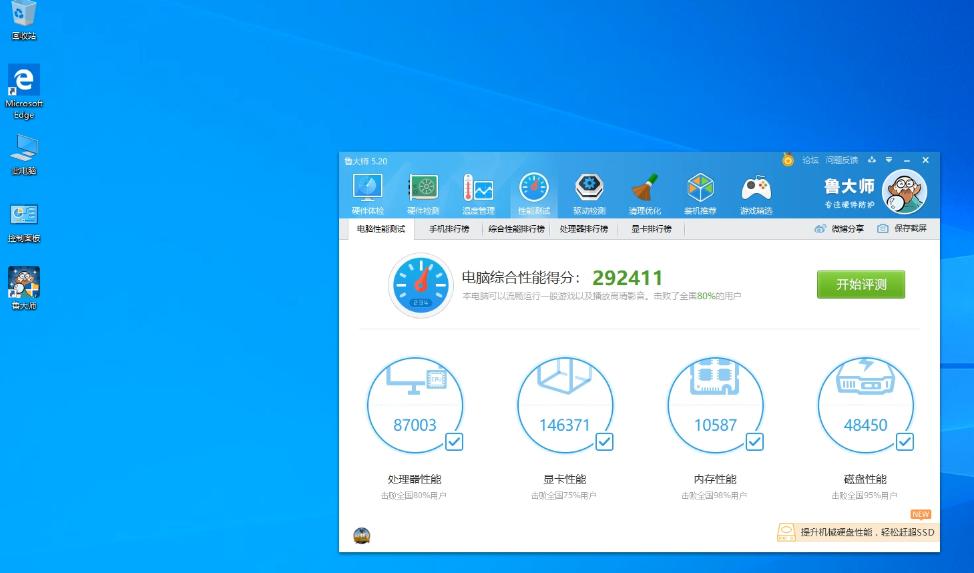Click the 显卡性能 label
This screenshot has width=974, height=573.
coord(565,479)
